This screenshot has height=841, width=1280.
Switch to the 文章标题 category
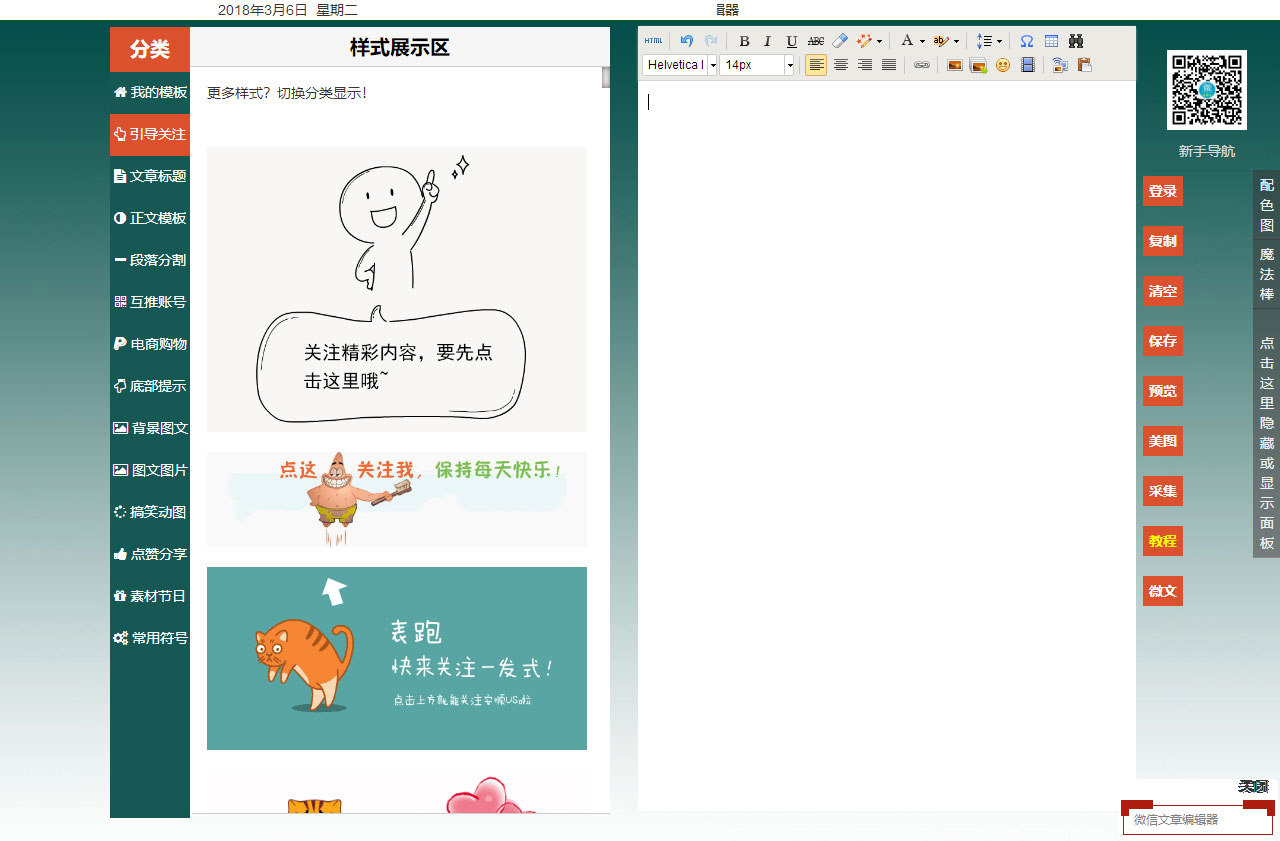pyautogui.click(x=150, y=176)
